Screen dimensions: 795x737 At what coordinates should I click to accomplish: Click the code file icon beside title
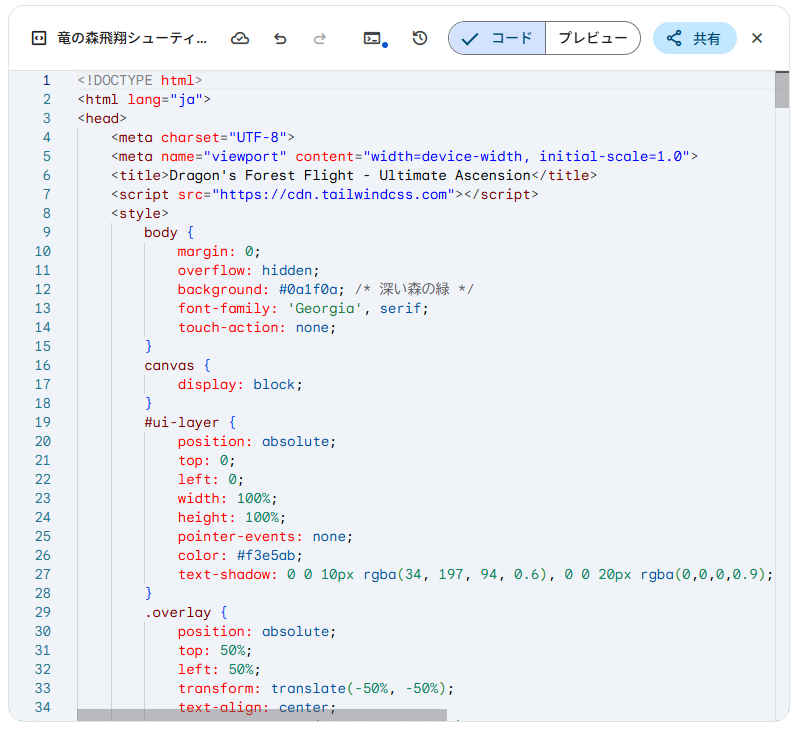pos(39,39)
